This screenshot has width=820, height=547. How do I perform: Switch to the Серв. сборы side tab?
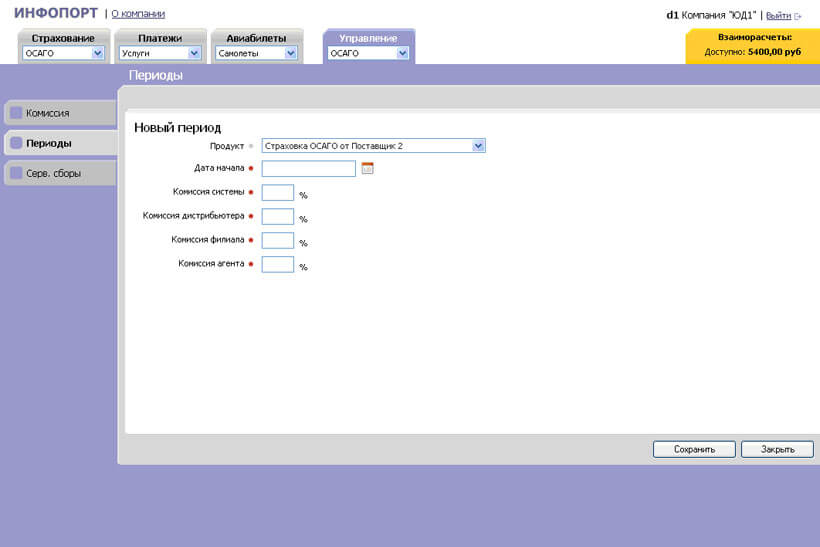pyautogui.click(x=58, y=173)
